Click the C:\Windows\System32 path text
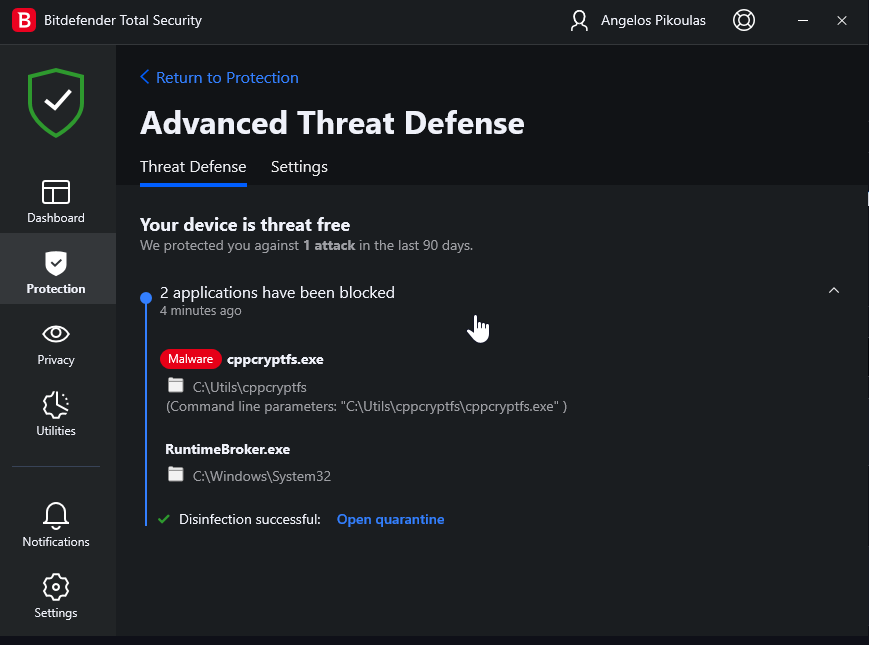This screenshot has width=869, height=645. pos(262,476)
